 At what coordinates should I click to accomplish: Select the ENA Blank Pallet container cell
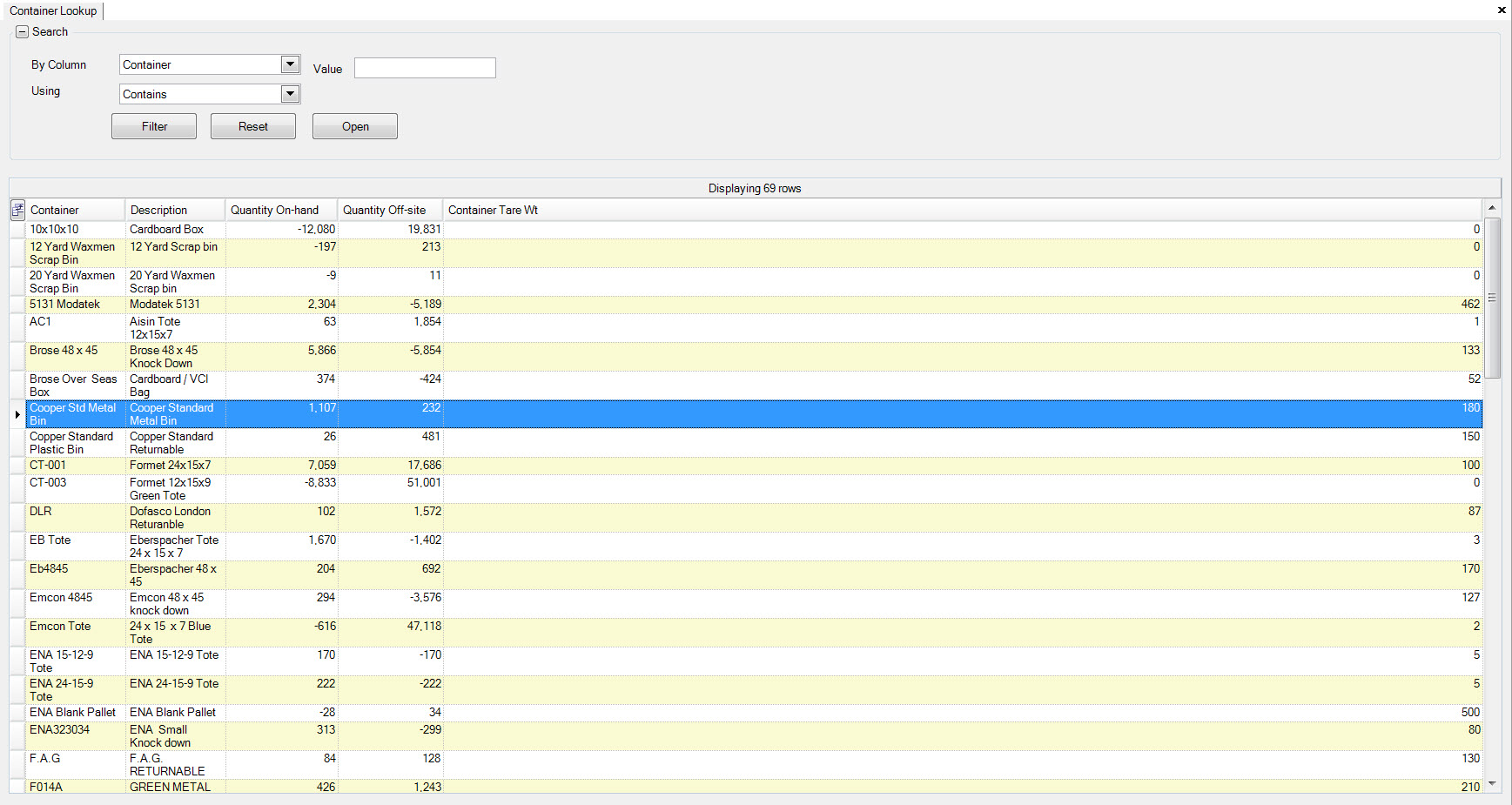[x=76, y=713]
